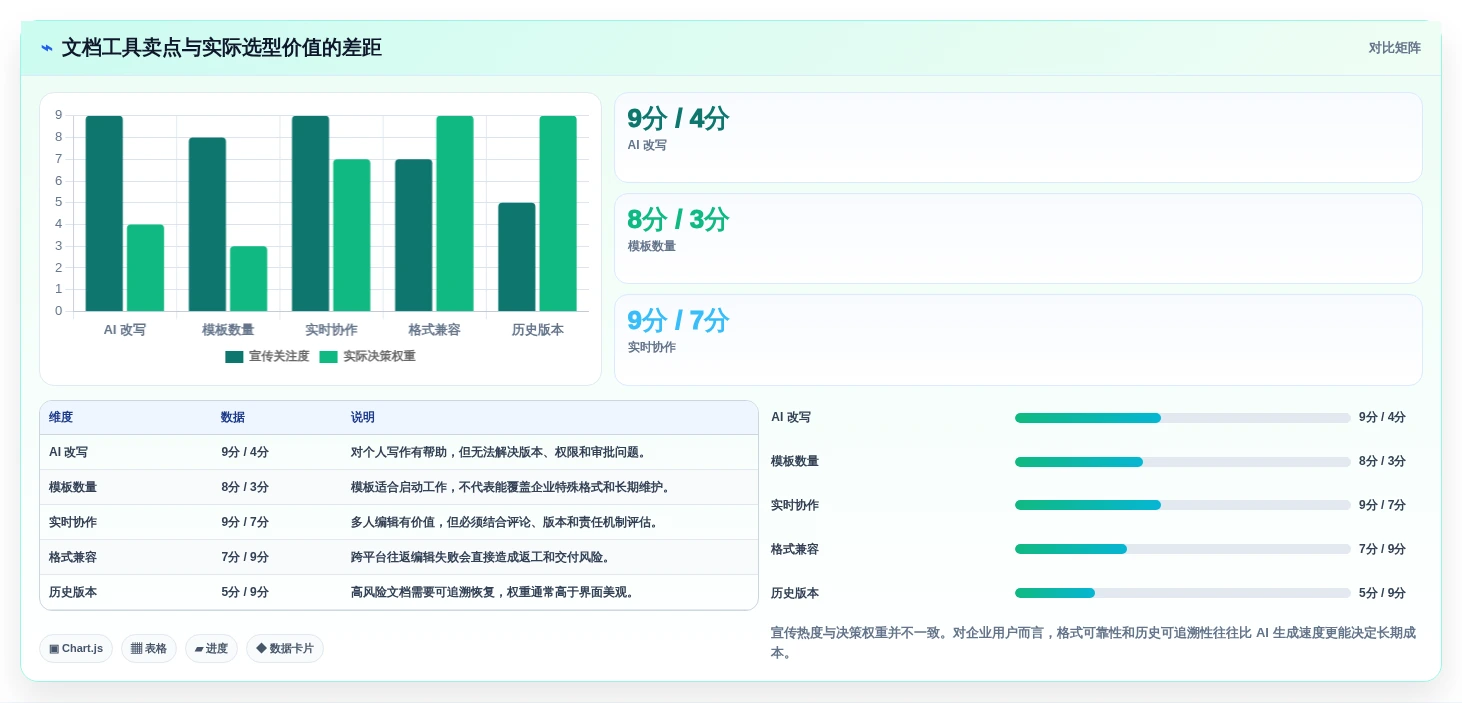Click the 格式兼容 x-axis label in chart
The height and width of the screenshot is (703, 1462).
434,330
